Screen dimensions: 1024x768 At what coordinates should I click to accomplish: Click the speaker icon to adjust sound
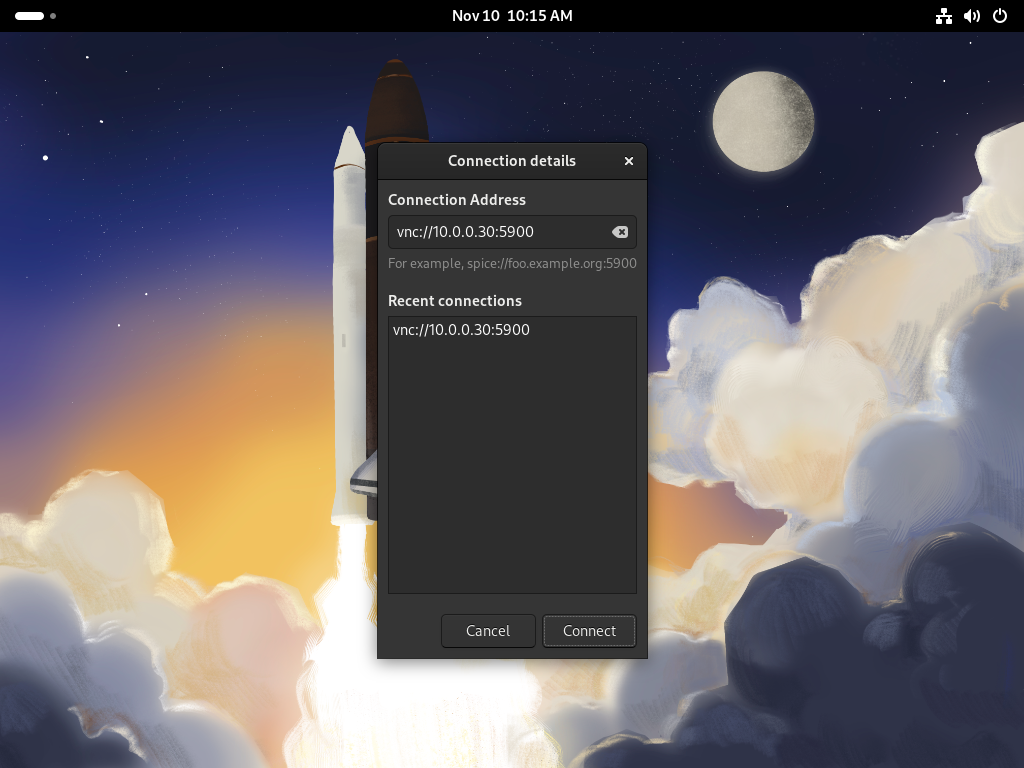coord(971,15)
